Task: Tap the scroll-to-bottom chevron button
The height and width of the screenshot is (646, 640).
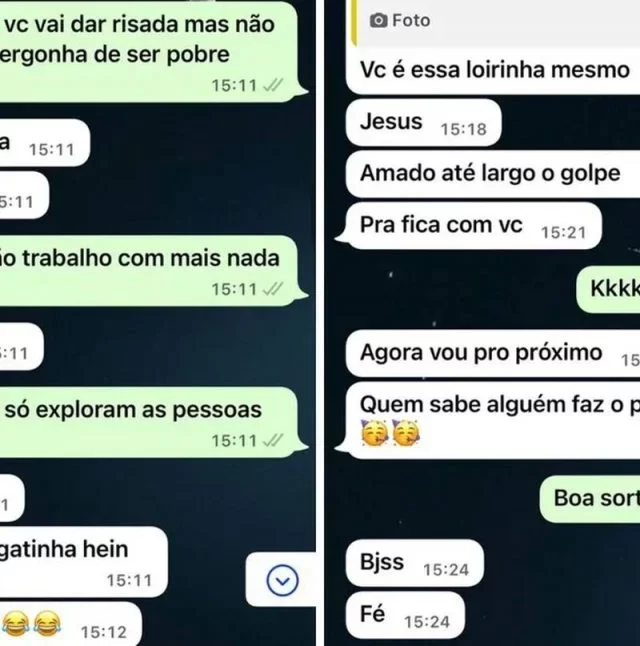Action: pos(282,580)
